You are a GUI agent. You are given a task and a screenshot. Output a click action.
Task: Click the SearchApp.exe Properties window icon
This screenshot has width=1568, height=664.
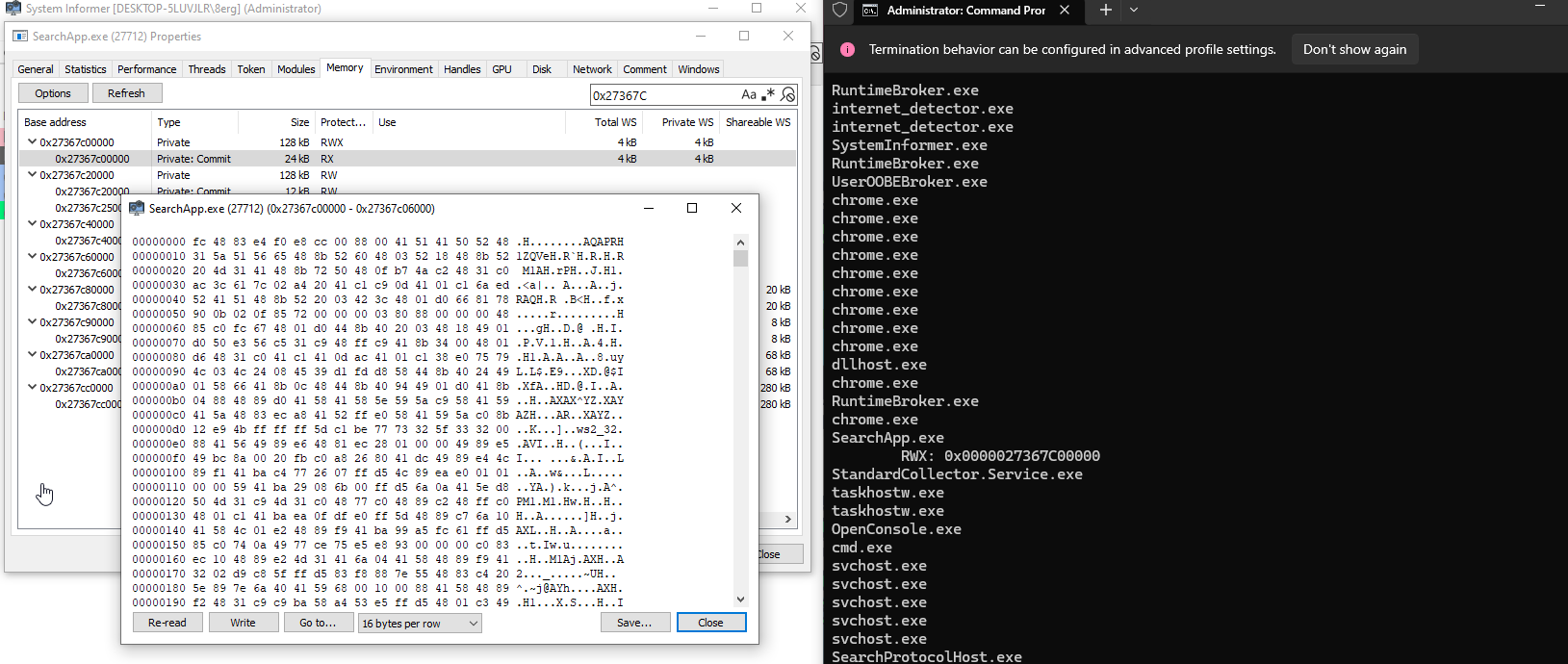coord(20,37)
